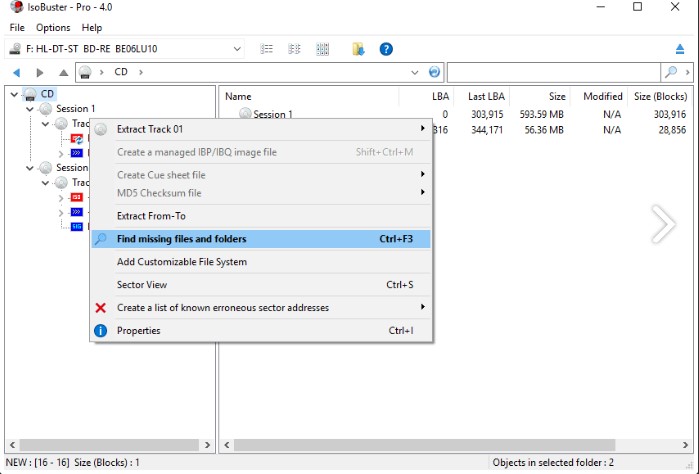Image resolution: width=699 pixels, height=474 pixels.
Task: Click the refresh icon in address bar
Action: (434, 72)
